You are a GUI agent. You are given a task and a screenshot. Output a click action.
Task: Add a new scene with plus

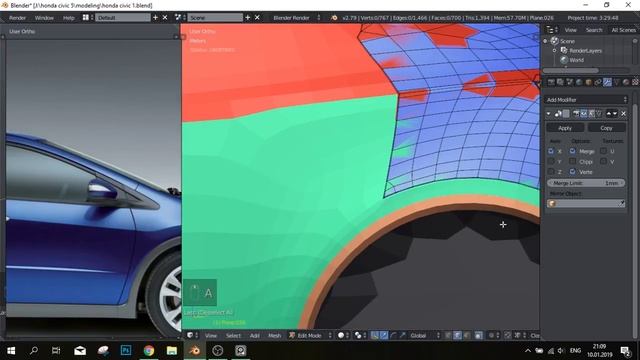pyautogui.click(x=247, y=18)
